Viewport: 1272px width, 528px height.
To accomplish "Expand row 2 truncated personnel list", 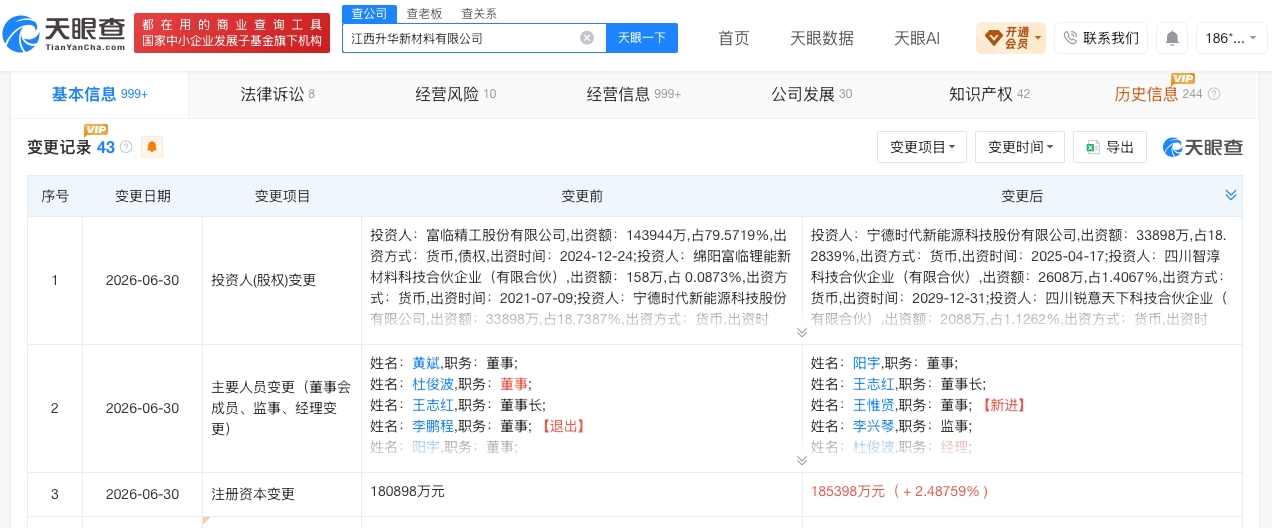I will click(x=801, y=460).
